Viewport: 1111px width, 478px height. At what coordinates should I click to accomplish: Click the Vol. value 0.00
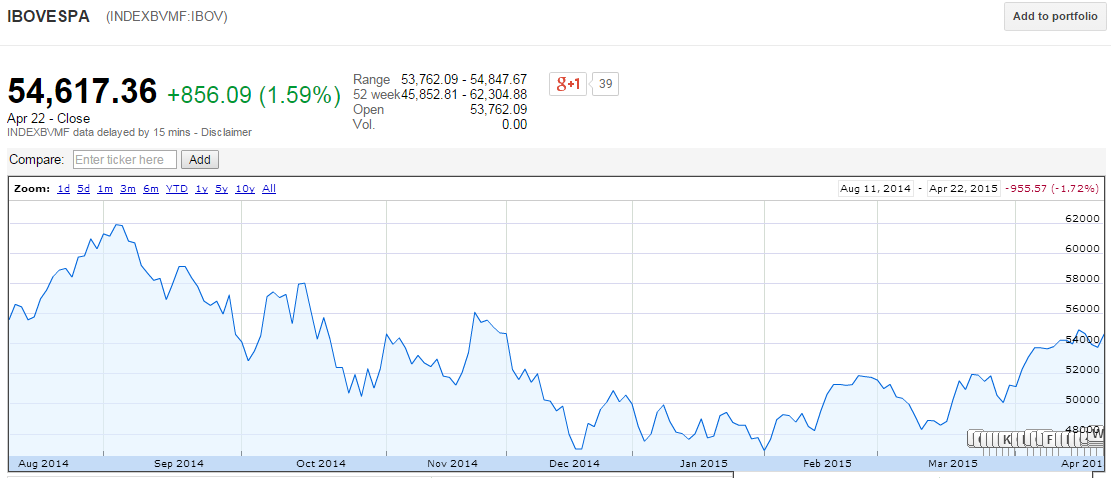click(514, 125)
